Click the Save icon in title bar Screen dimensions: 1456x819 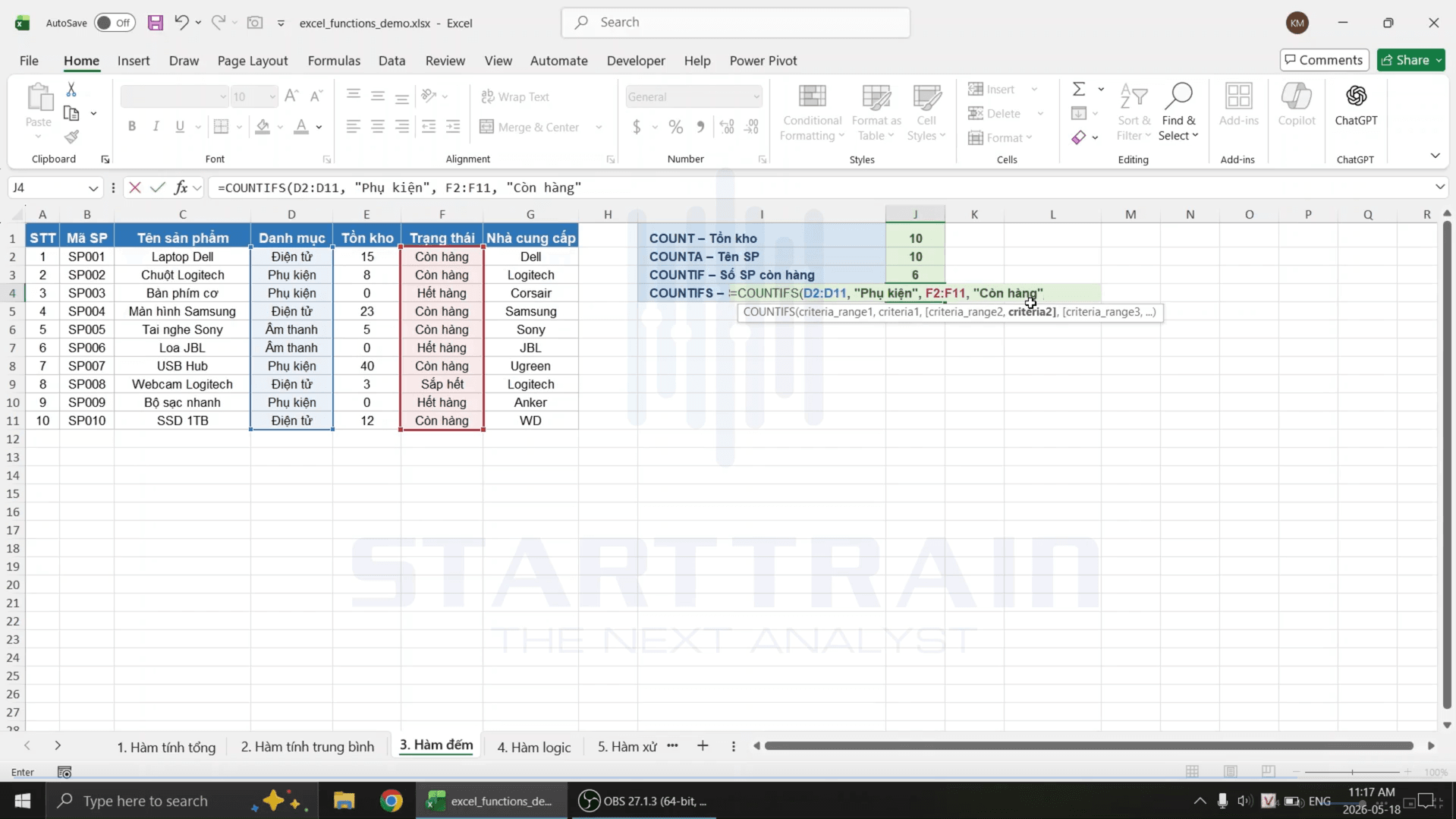(156, 23)
